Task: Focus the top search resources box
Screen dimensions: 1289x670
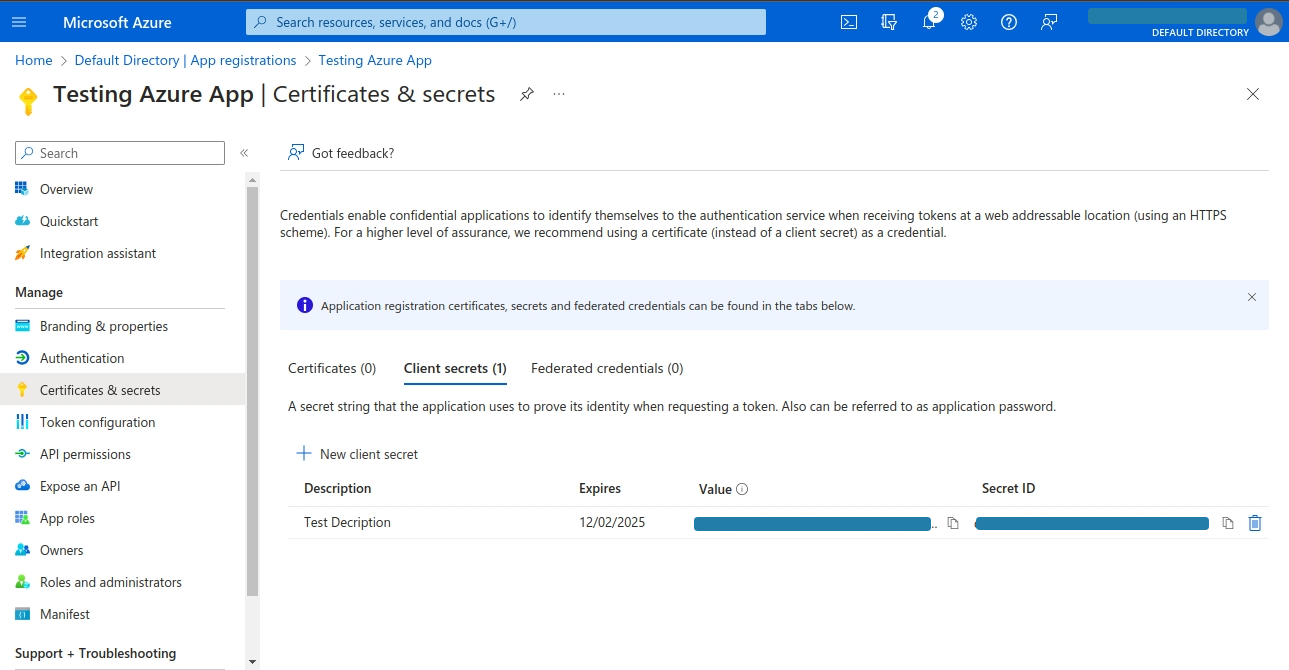Action: pyautogui.click(x=506, y=22)
